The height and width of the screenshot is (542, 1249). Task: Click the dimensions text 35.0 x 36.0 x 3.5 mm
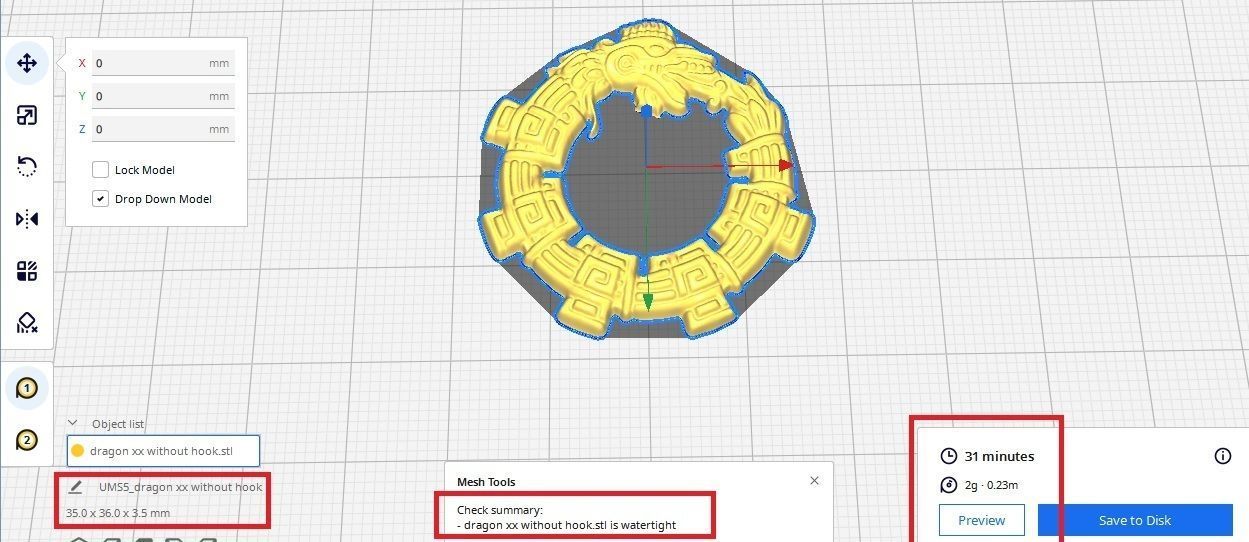coord(118,513)
